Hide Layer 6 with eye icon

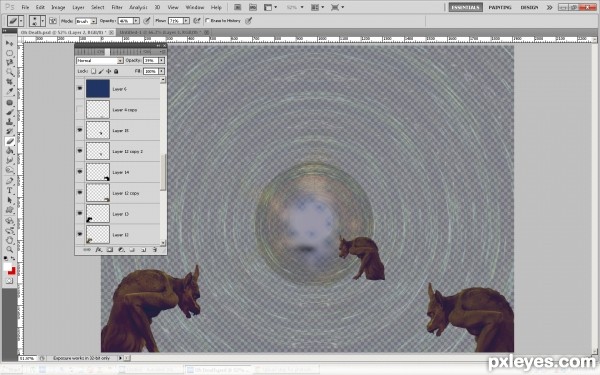[x=80, y=88]
